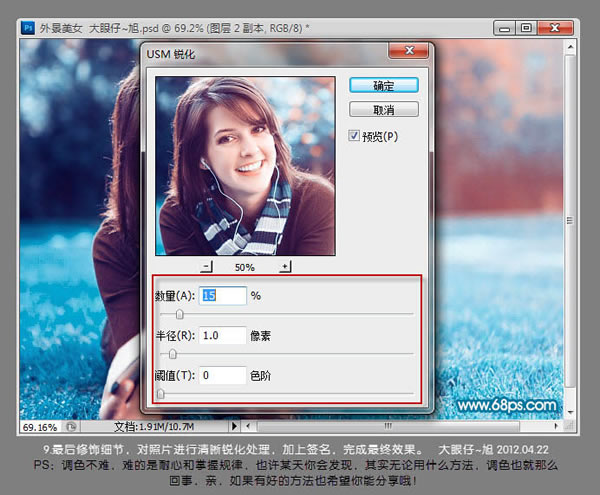Viewport: 600px width, 495px height.
Task: Click the 半径(R) radius input field
Action: [222, 335]
